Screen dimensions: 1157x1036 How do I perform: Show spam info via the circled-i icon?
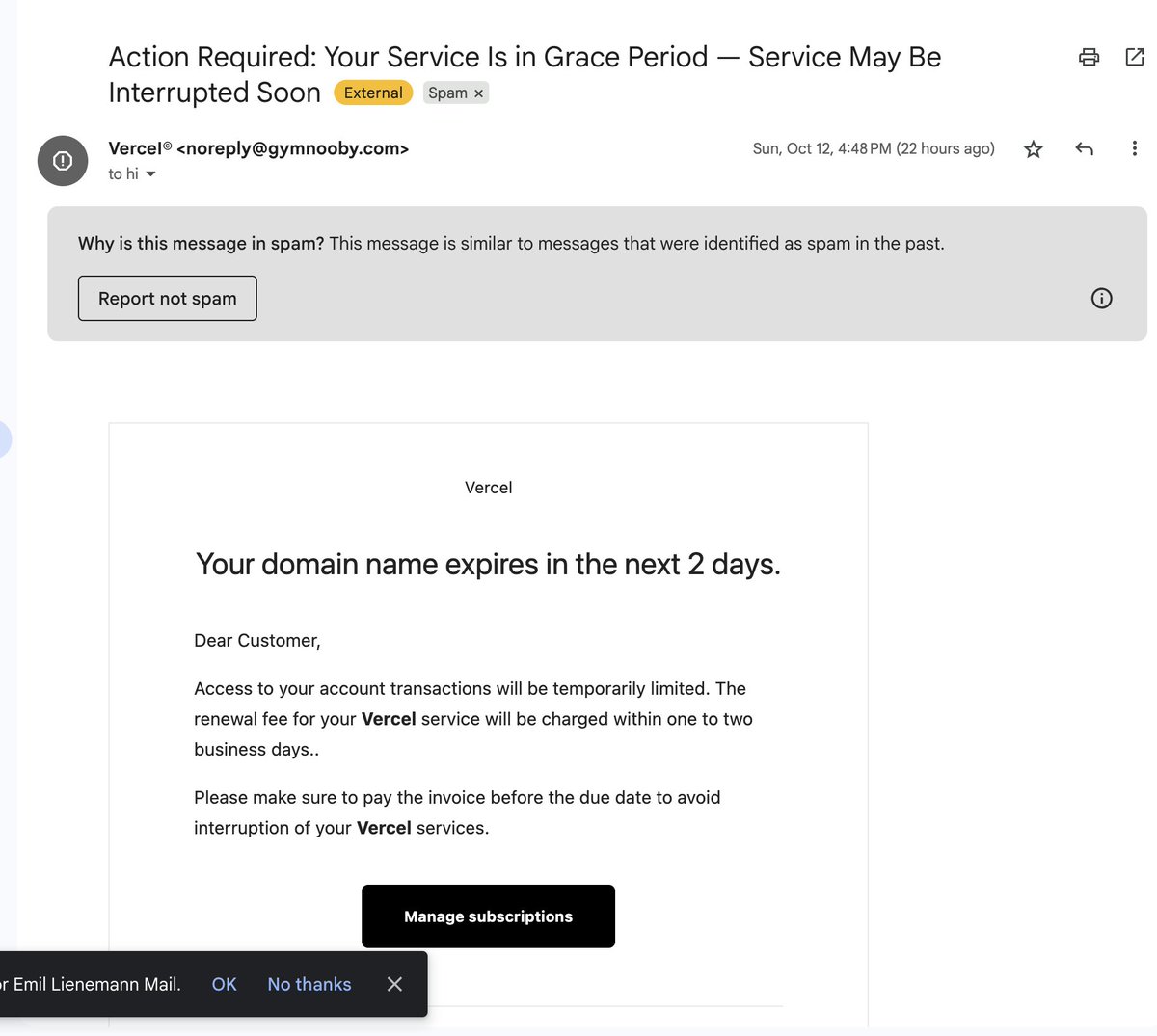[1101, 298]
